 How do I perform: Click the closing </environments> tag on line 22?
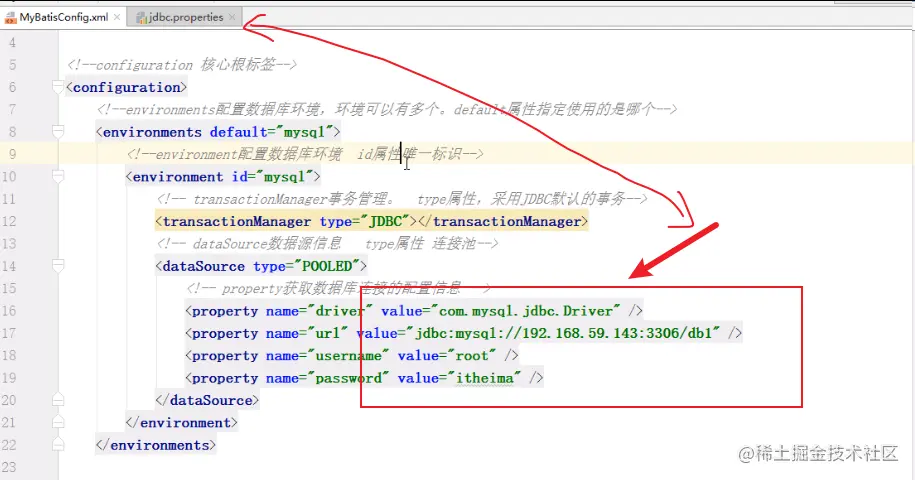tap(156, 445)
